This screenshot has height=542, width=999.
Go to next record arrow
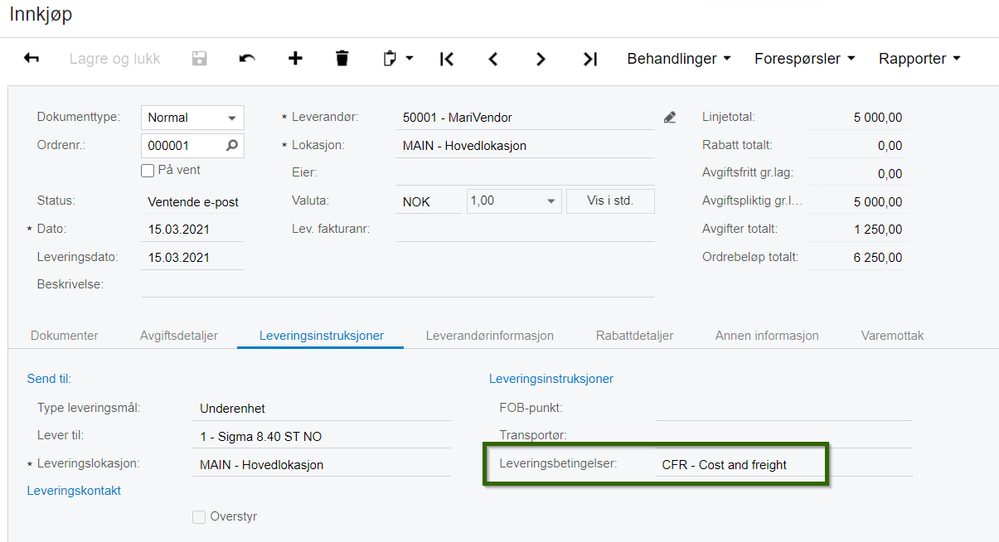[541, 59]
